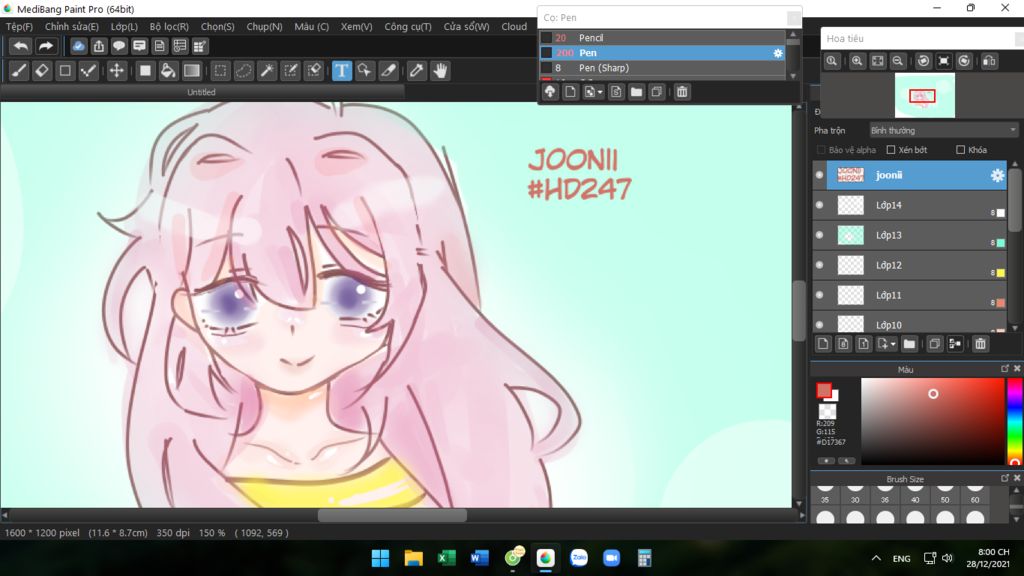Select the Bucket fill tool
The height and width of the screenshot is (576, 1024).
[168, 71]
